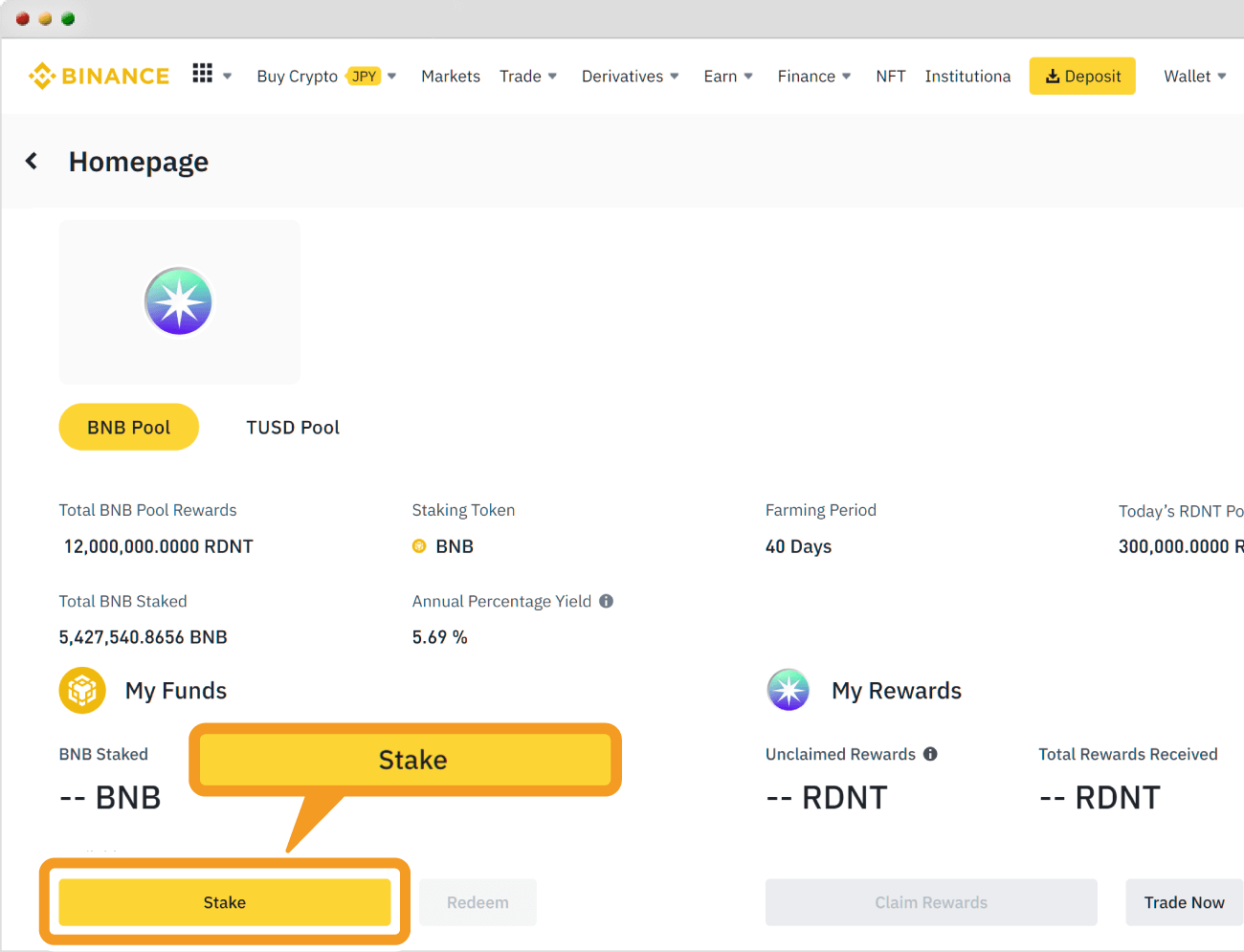Click the Total BNB Staked label

pyautogui.click(x=123, y=601)
